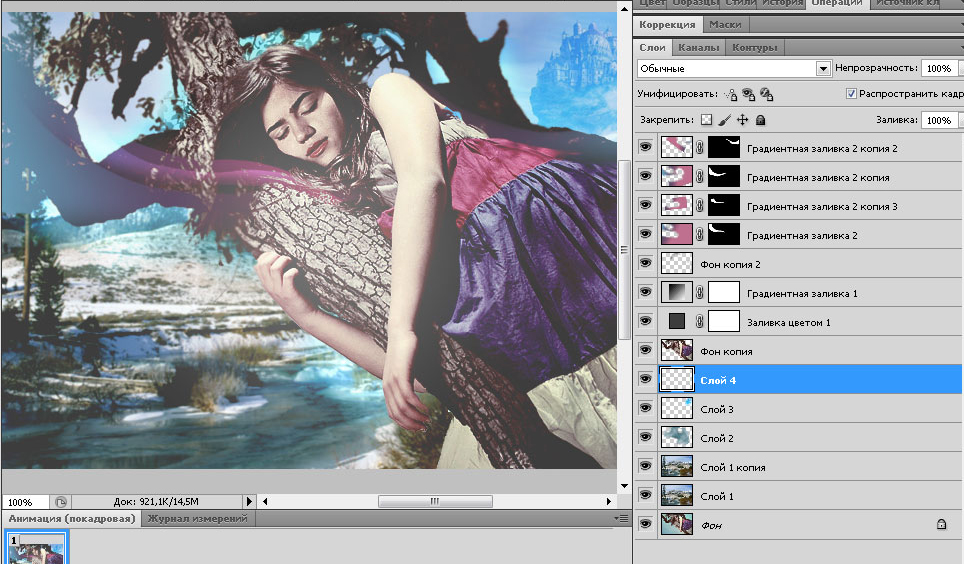This screenshot has width=964, height=564.
Task: Hide Градиентная заливка 2 копия 2 layer
Action: [645, 147]
